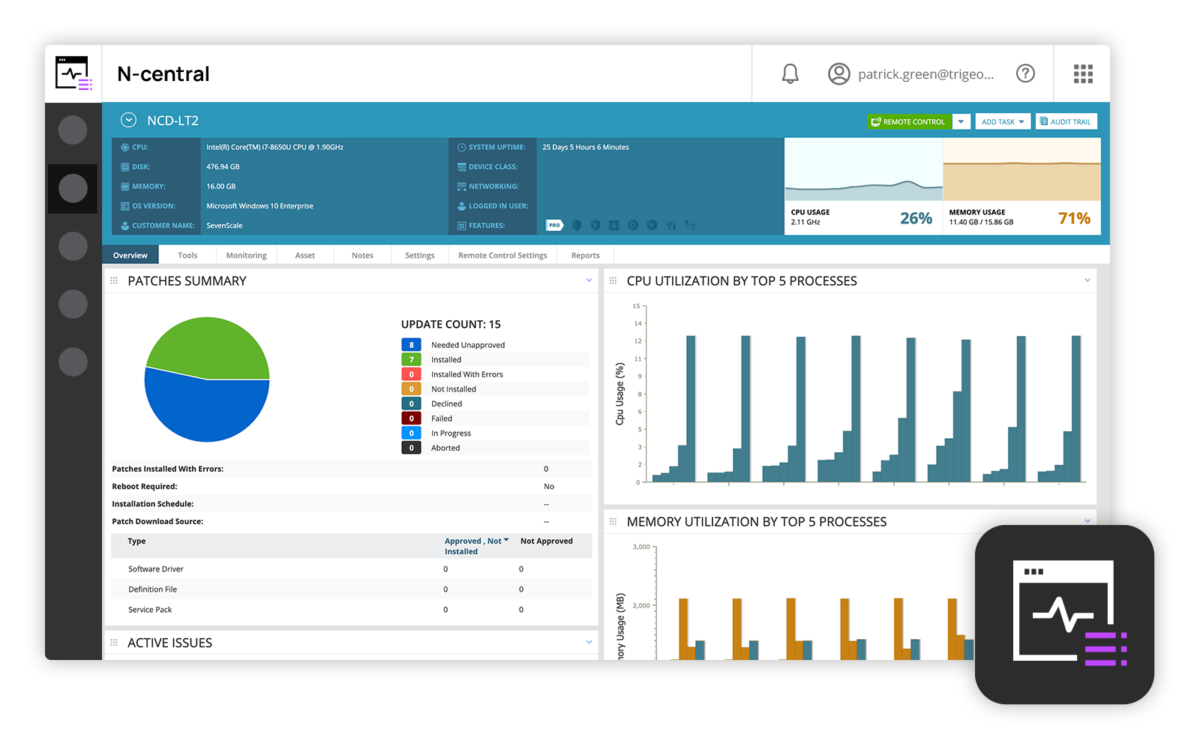The width and height of the screenshot is (1200, 750).
Task: Click the user avatar icon
Action: 839,73
